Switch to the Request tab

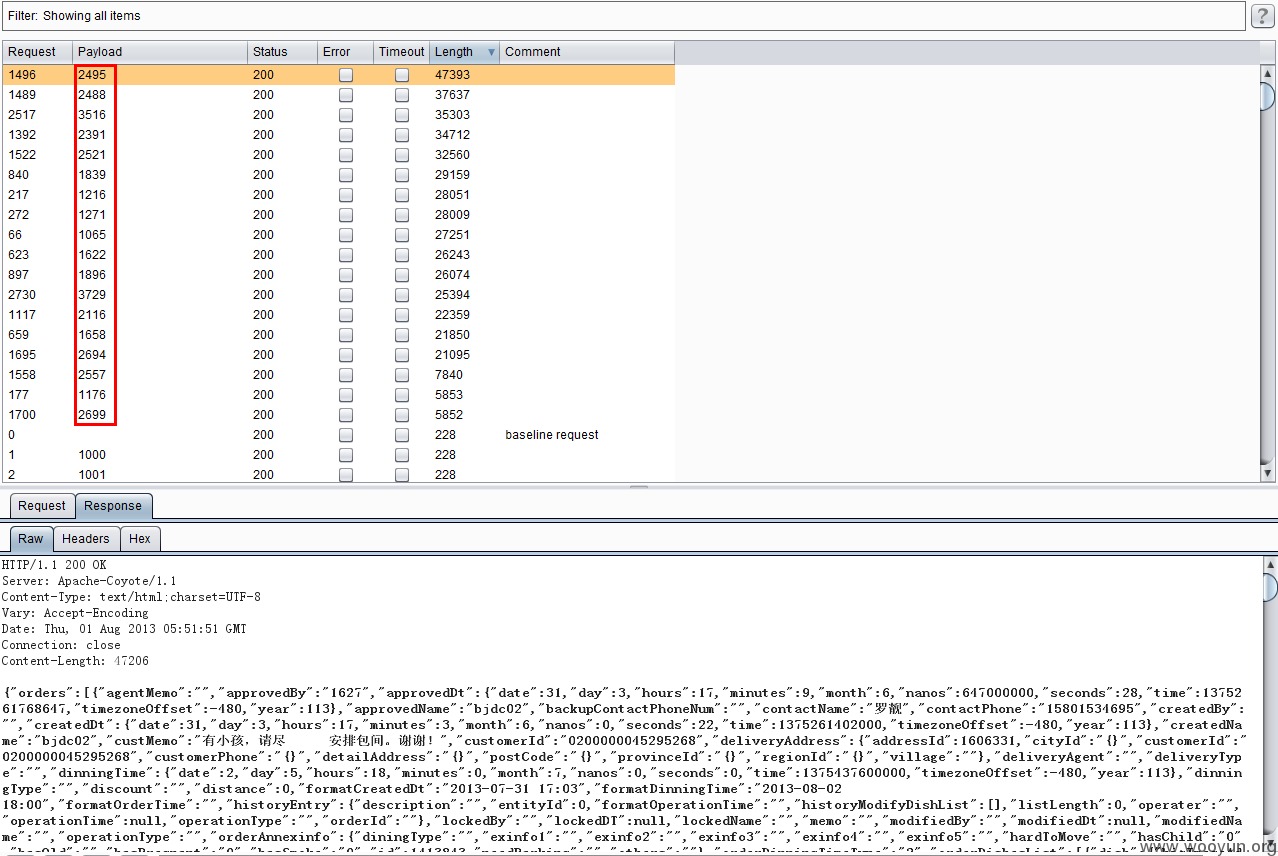coord(42,506)
